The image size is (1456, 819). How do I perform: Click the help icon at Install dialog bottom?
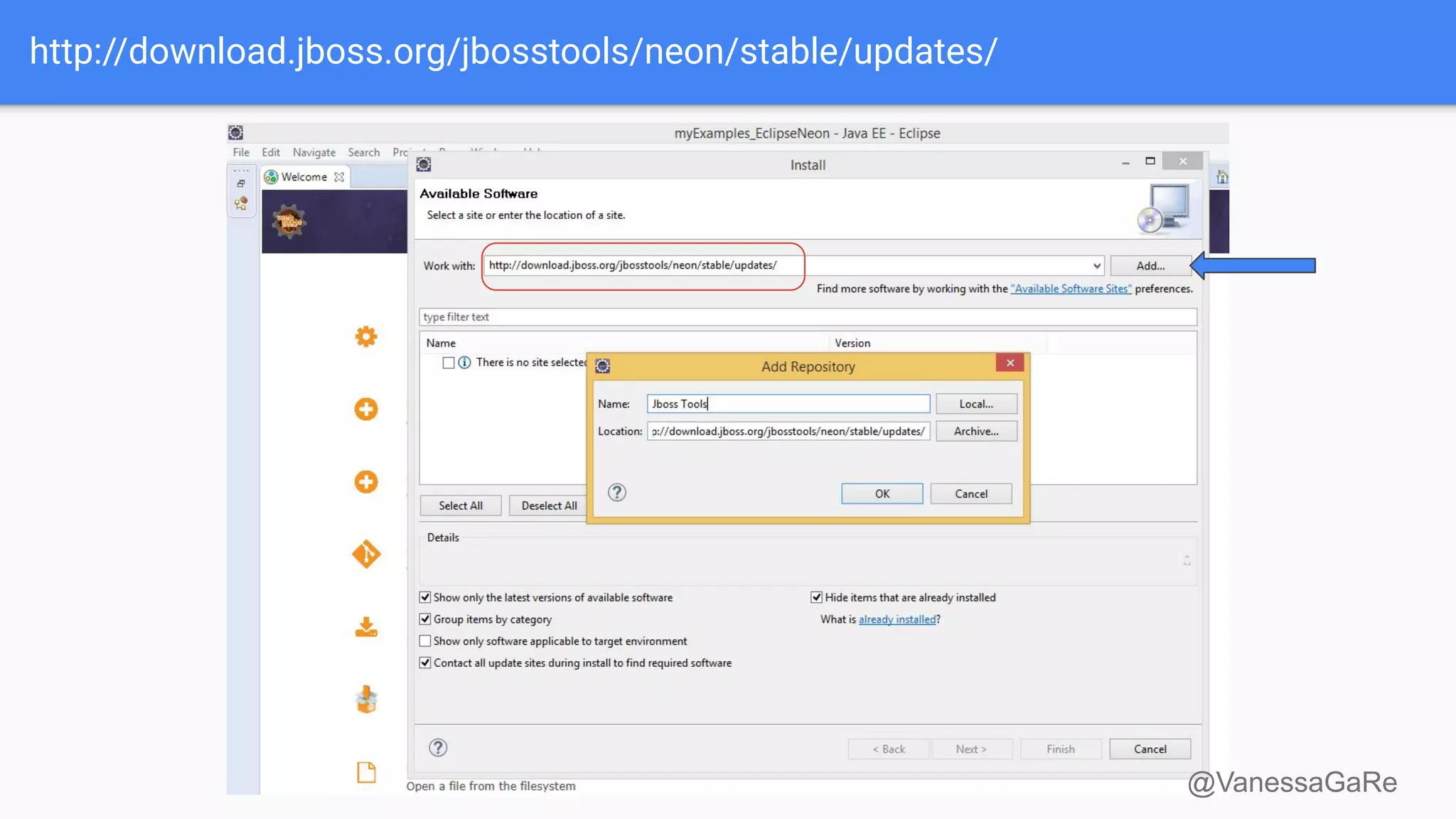(438, 747)
